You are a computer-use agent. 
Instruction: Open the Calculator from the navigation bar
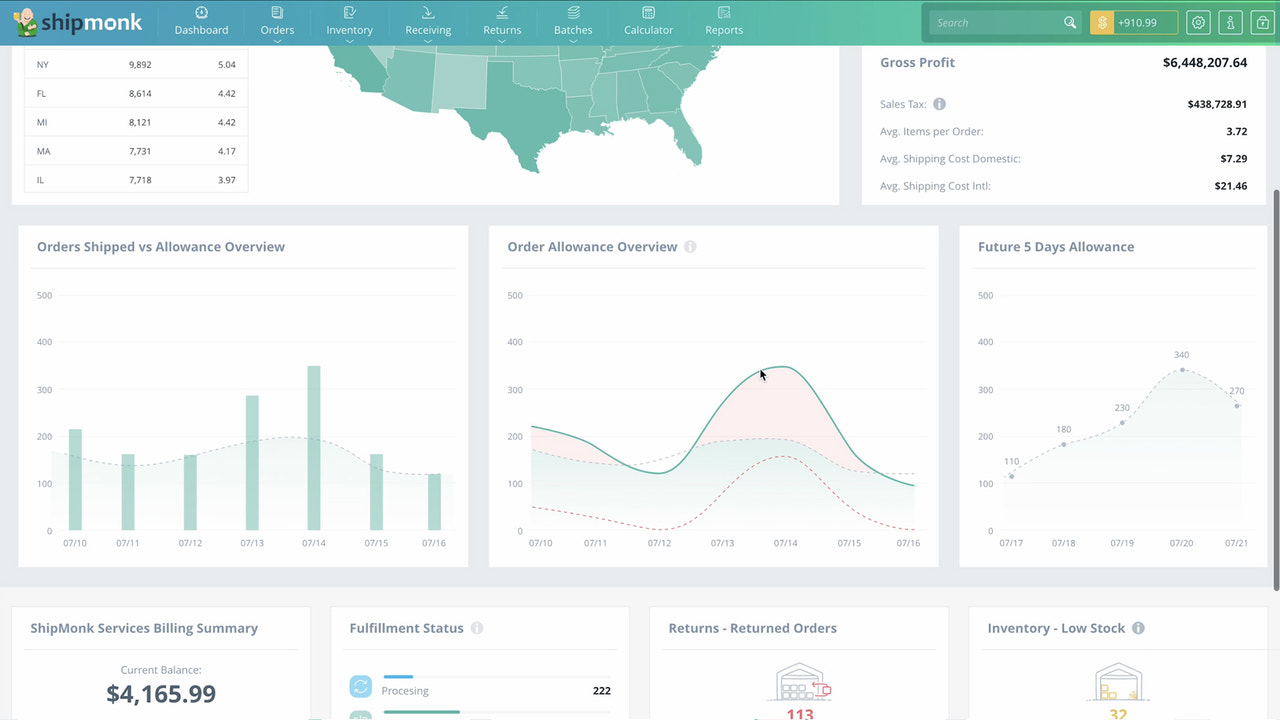[648, 22]
